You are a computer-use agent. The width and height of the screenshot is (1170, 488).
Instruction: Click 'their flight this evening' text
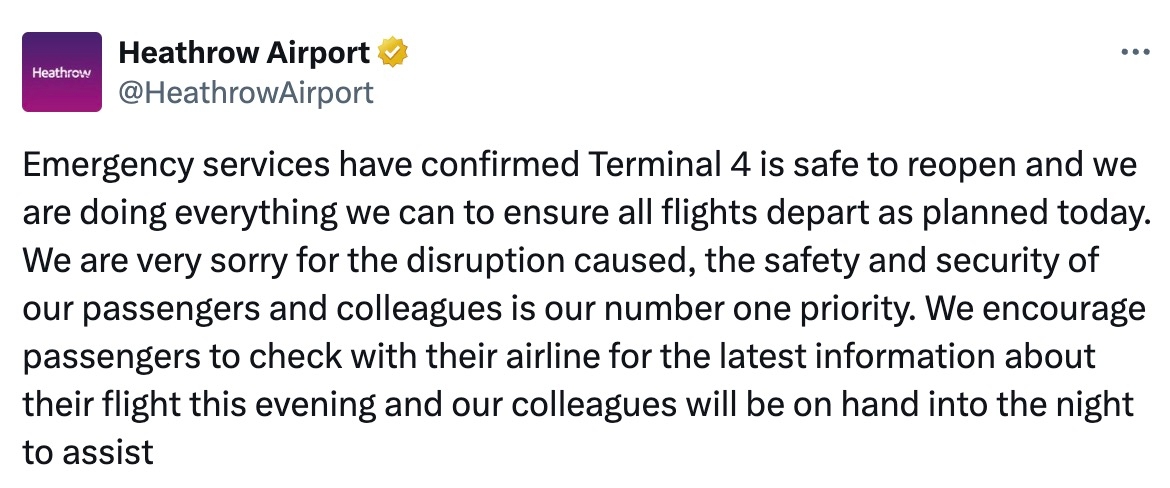pos(204,405)
